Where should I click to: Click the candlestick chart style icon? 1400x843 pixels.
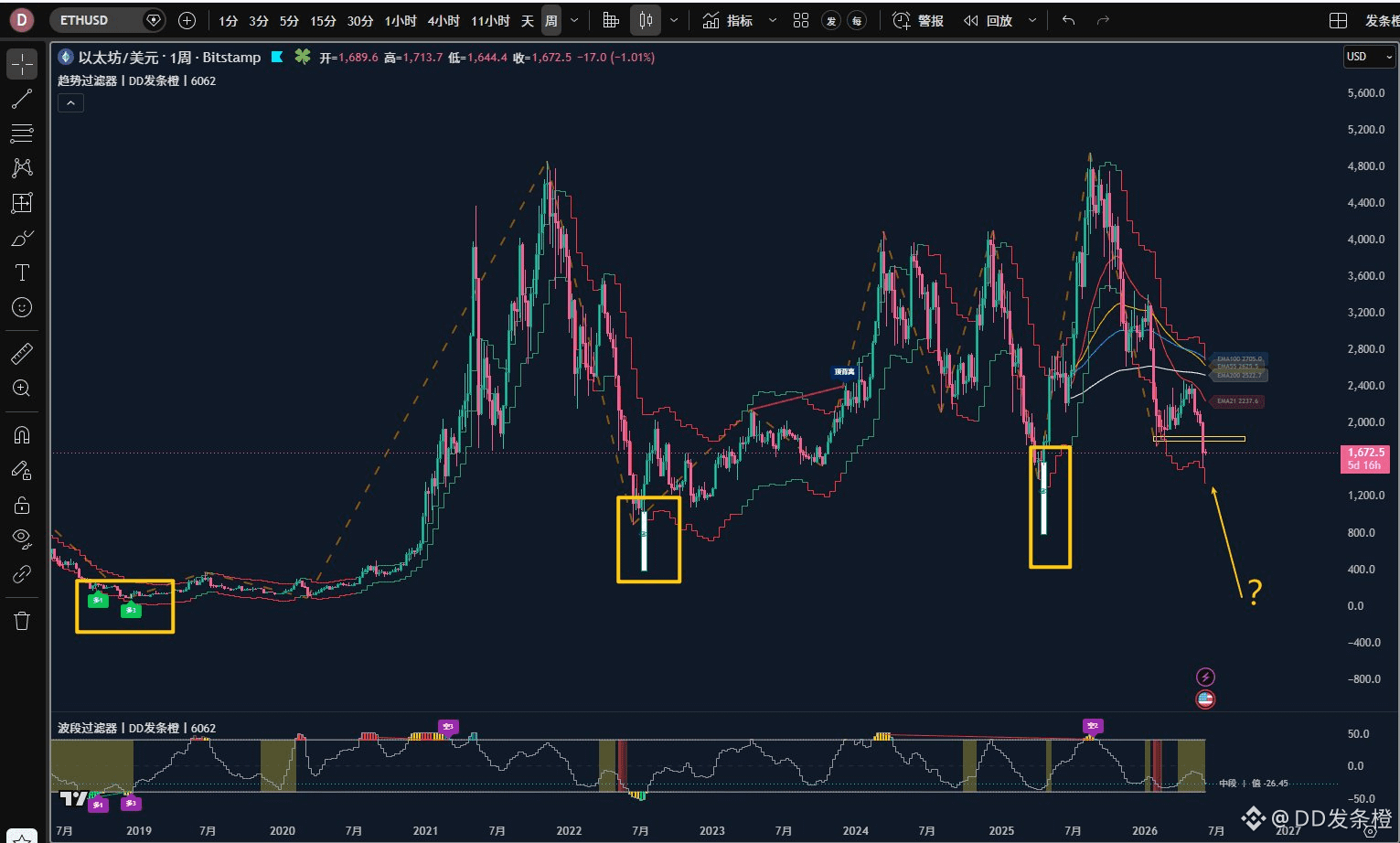click(x=647, y=20)
